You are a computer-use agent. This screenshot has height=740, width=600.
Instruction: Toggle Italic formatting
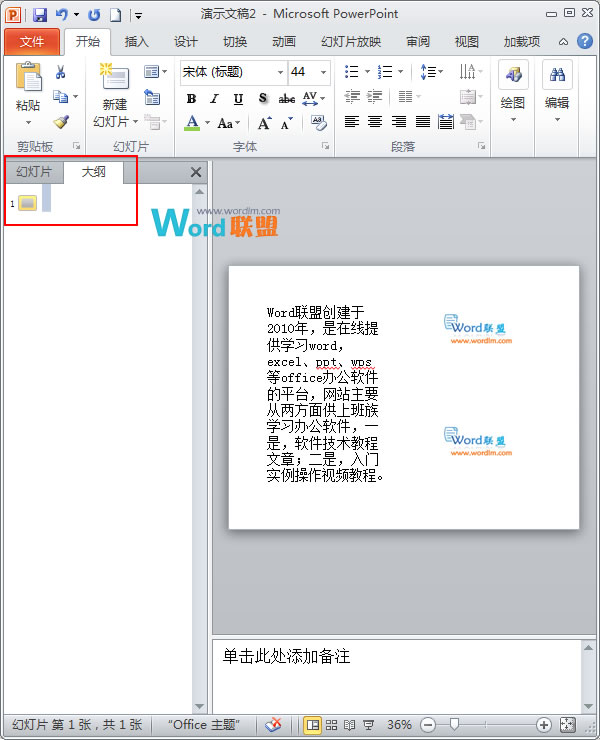(214, 99)
